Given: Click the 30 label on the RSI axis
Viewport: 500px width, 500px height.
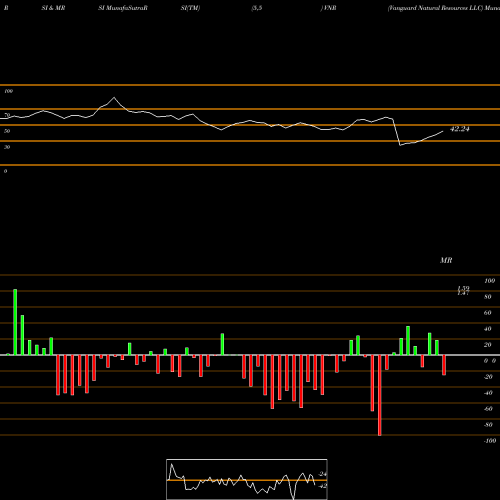Looking at the screenshot, I should coord(7,147).
